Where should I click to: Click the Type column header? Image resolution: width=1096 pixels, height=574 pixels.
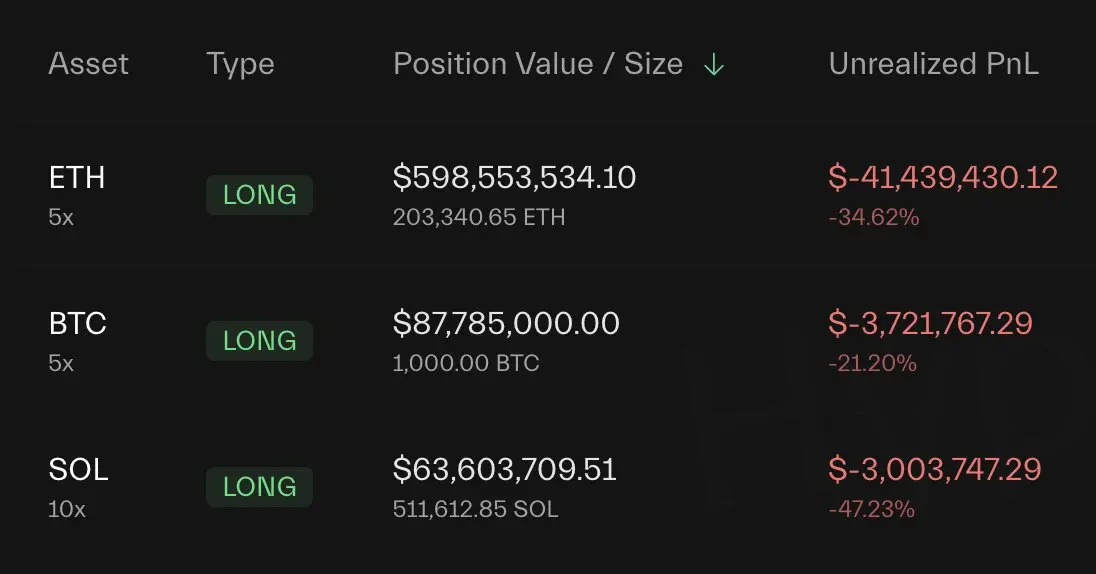pyautogui.click(x=240, y=64)
